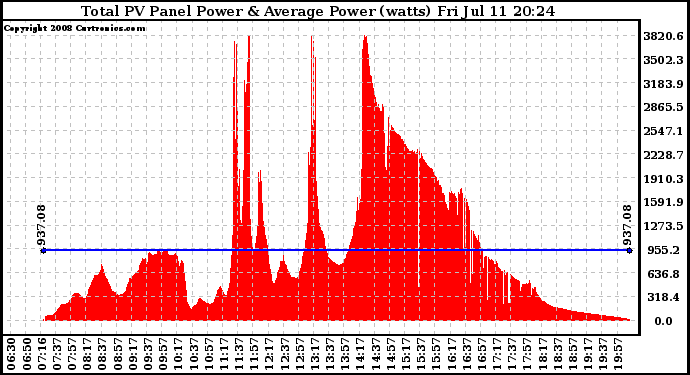Click the 08:37 time label
The image size is (690, 375).
103,354
